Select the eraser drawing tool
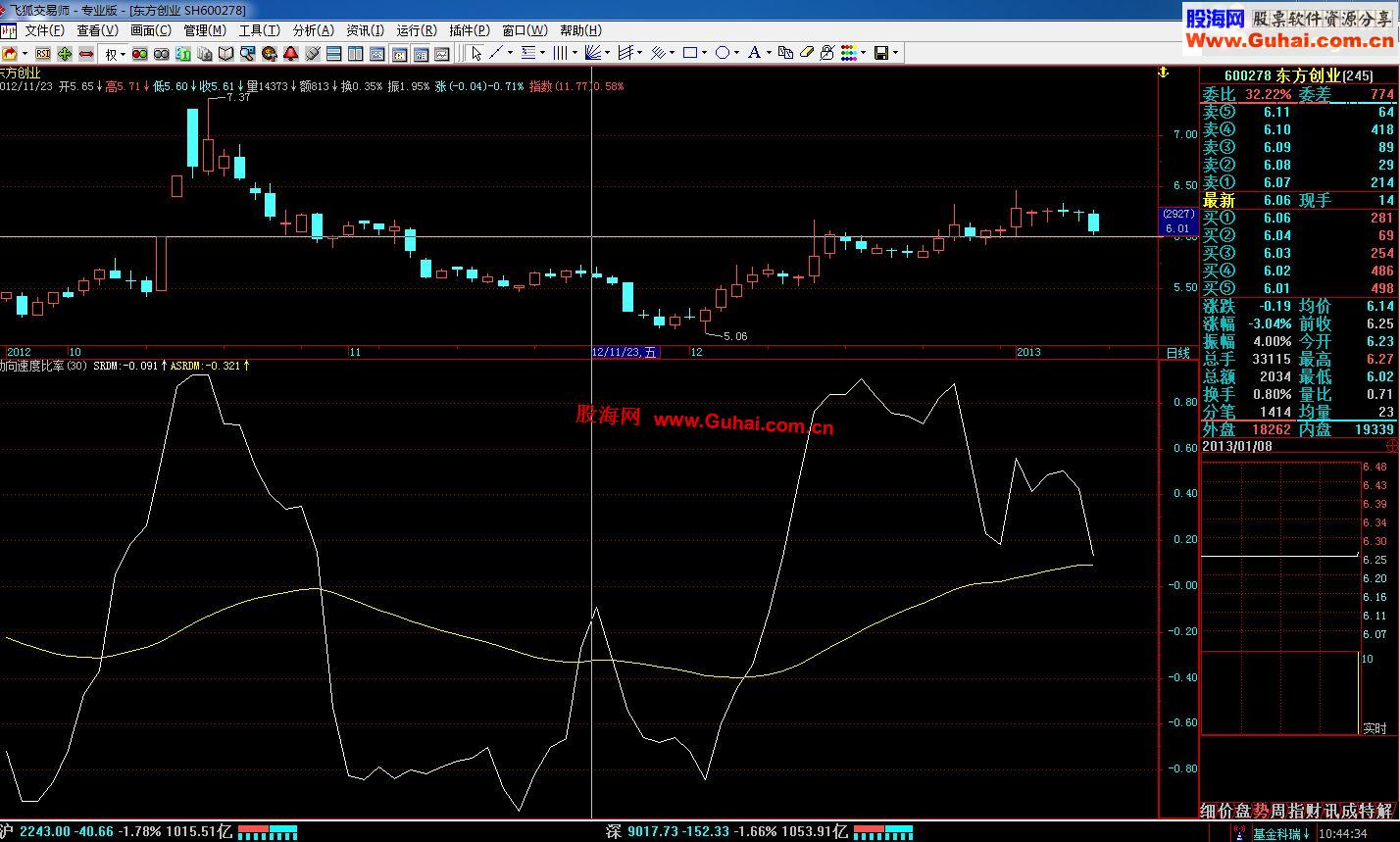This screenshot has width=1400, height=842. (807, 53)
